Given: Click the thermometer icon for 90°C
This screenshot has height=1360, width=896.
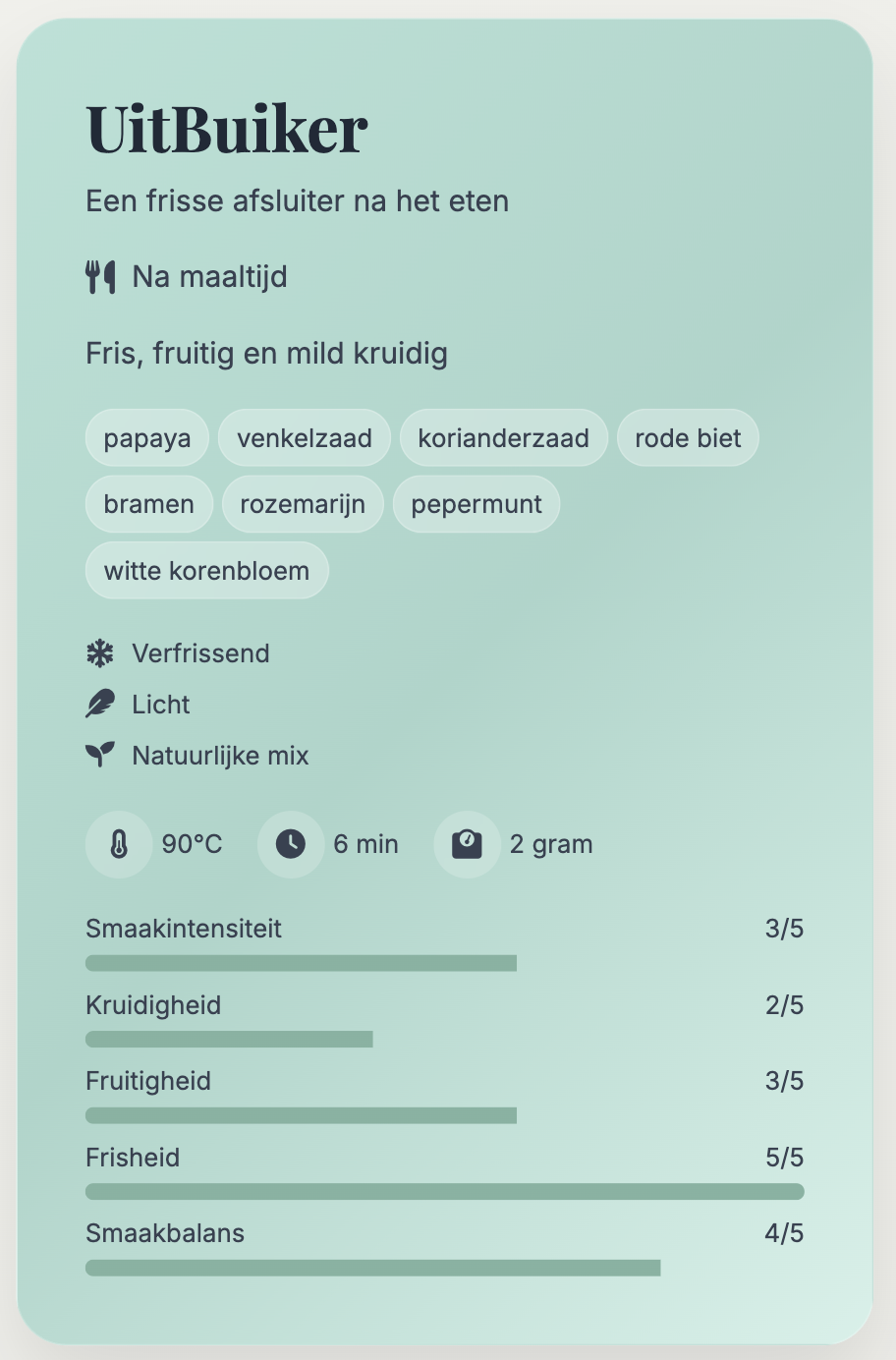Looking at the screenshot, I should click(x=119, y=844).
